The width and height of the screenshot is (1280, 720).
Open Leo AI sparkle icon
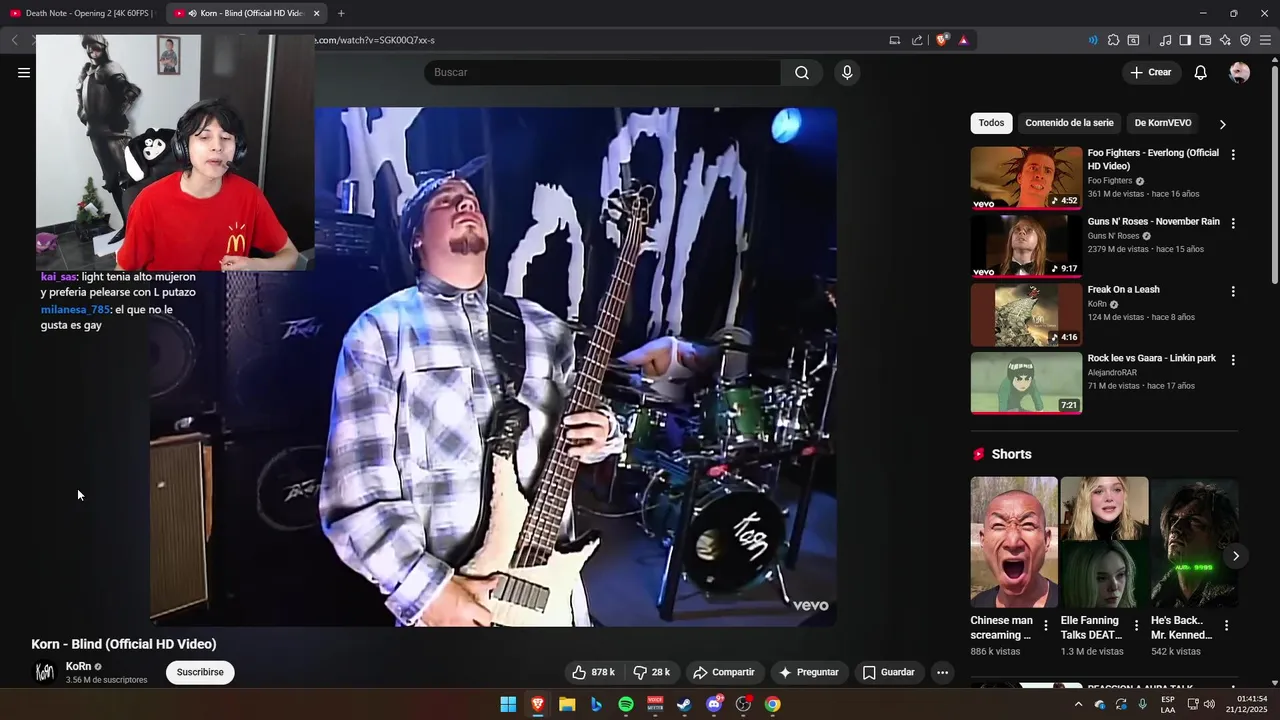[1225, 40]
